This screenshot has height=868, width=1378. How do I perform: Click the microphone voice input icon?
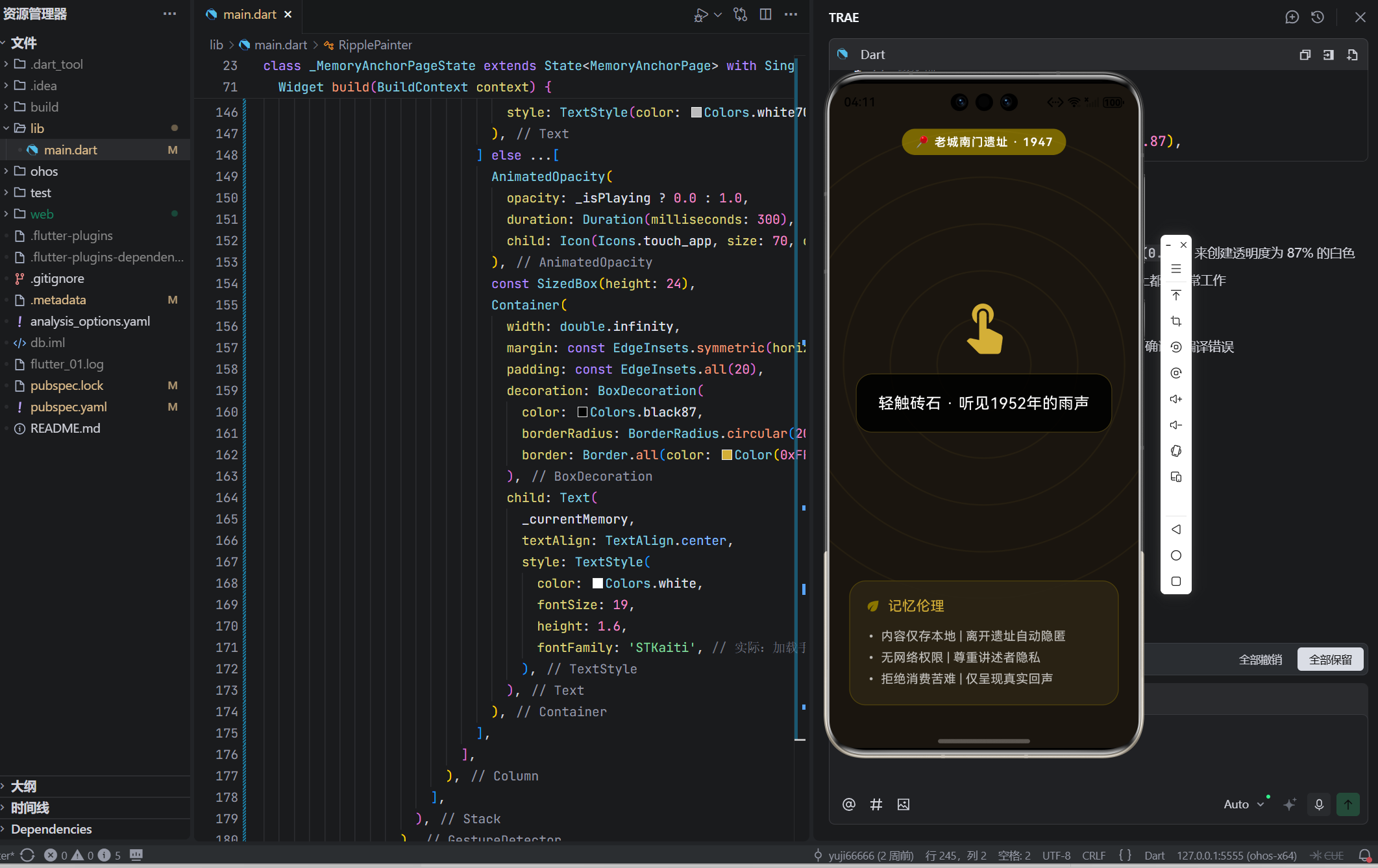[x=1319, y=804]
